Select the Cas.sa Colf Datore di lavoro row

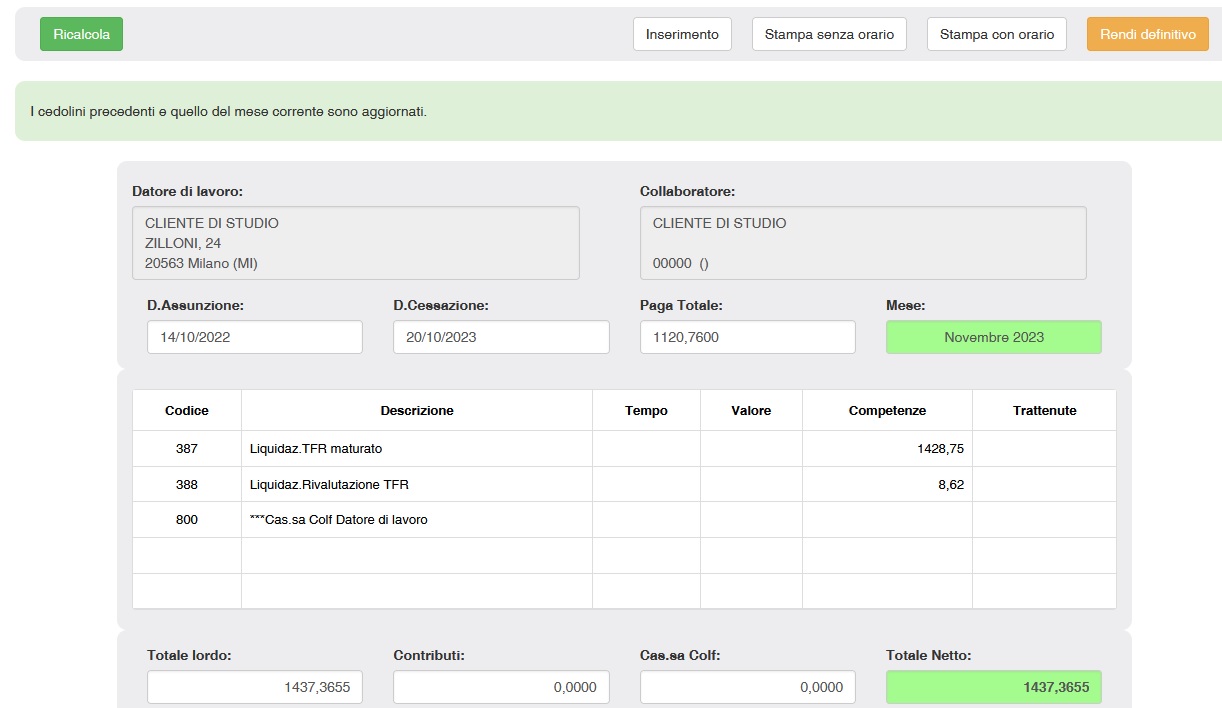[x=416, y=520]
